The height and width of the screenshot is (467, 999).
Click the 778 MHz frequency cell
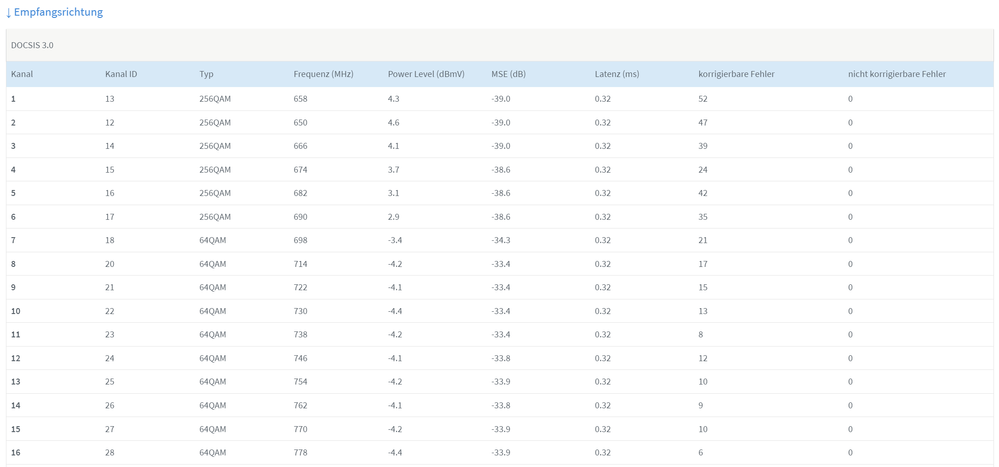[301, 452]
